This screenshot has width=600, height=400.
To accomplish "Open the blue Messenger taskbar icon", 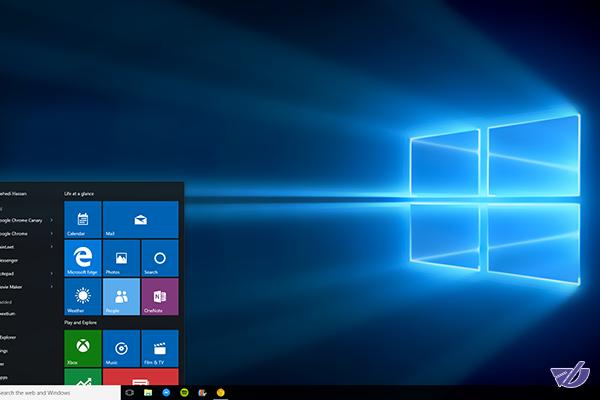I will tap(166, 393).
